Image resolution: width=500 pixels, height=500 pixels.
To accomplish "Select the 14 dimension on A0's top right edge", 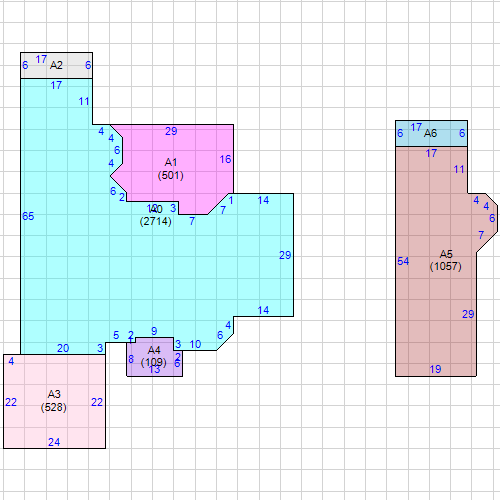I will coord(263,200).
